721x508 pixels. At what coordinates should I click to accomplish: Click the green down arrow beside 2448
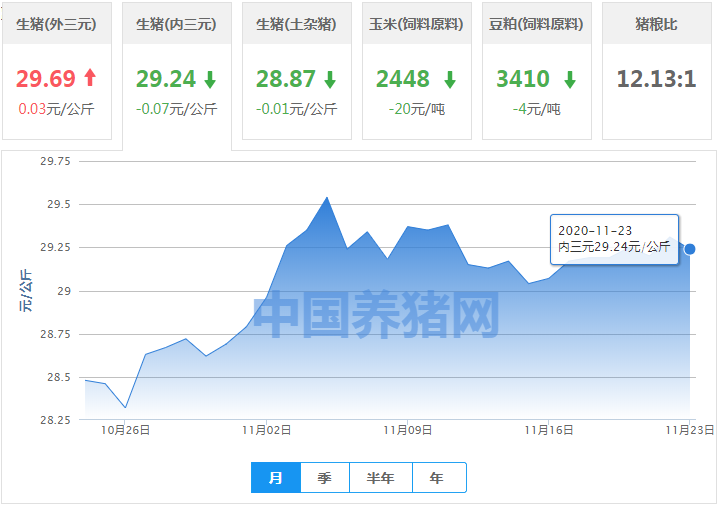tap(450, 79)
